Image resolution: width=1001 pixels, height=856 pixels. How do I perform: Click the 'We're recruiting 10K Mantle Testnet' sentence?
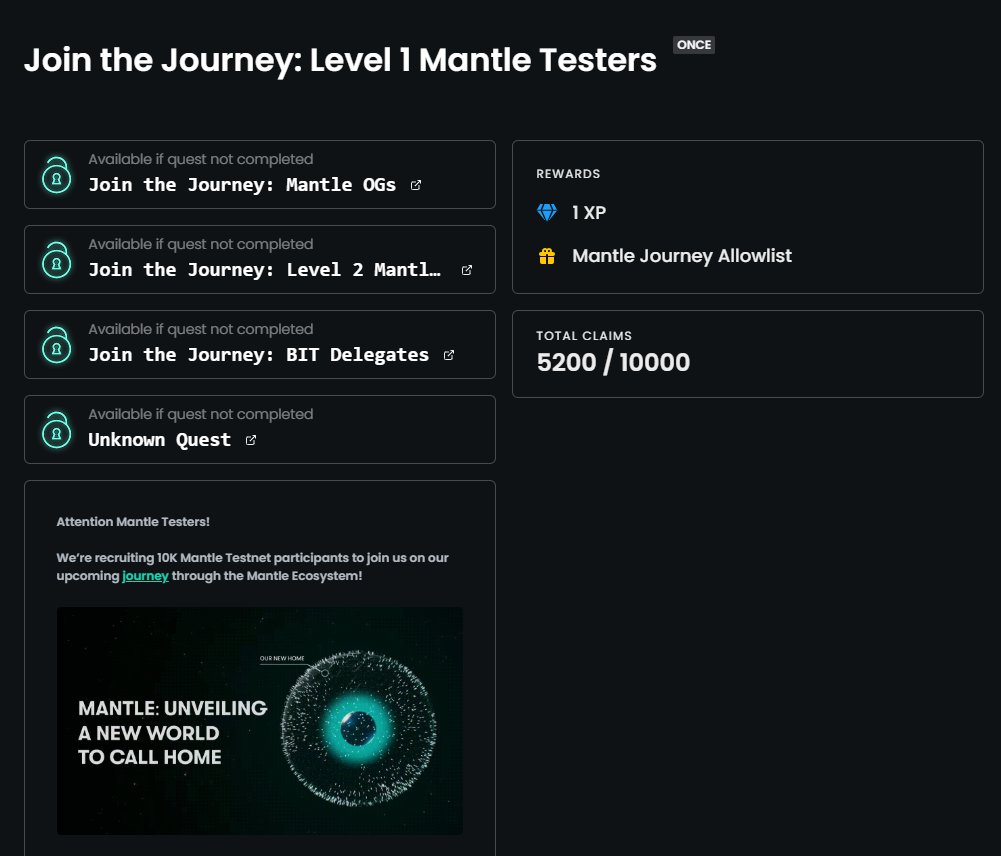(252, 567)
